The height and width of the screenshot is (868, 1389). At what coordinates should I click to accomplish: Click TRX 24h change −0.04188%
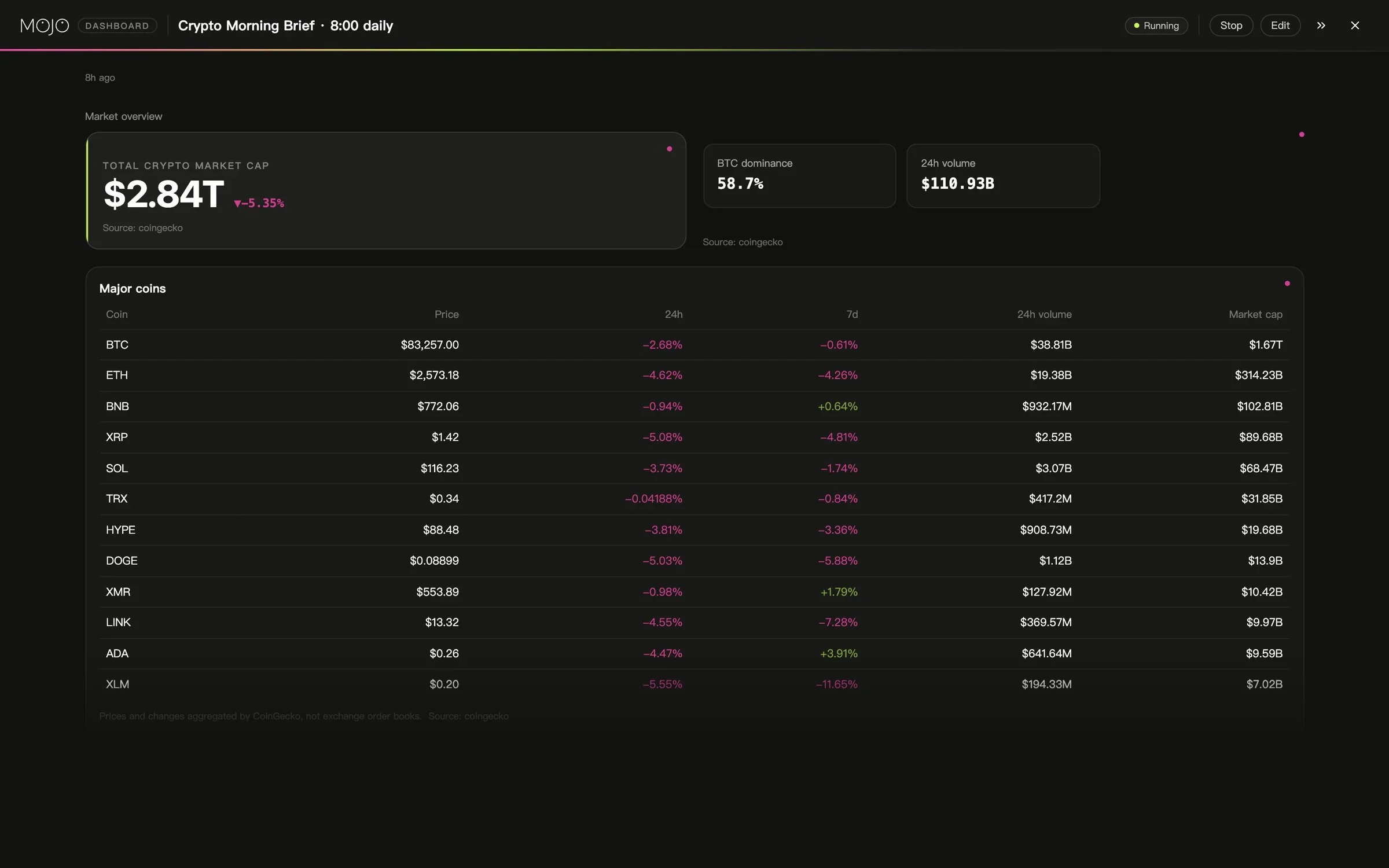click(x=653, y=499)
